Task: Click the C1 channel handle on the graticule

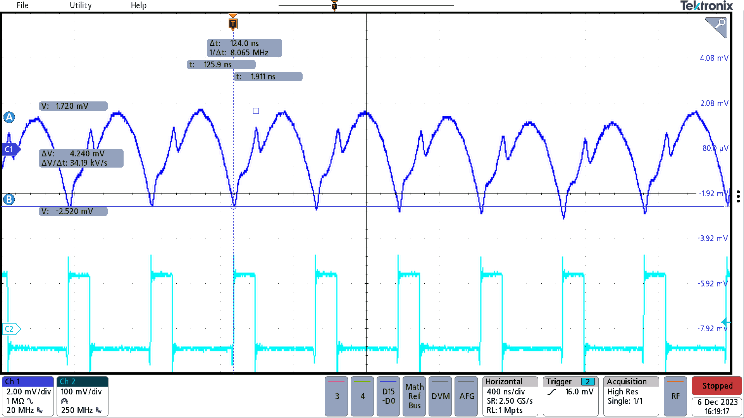Action: [x=8, y=149]
